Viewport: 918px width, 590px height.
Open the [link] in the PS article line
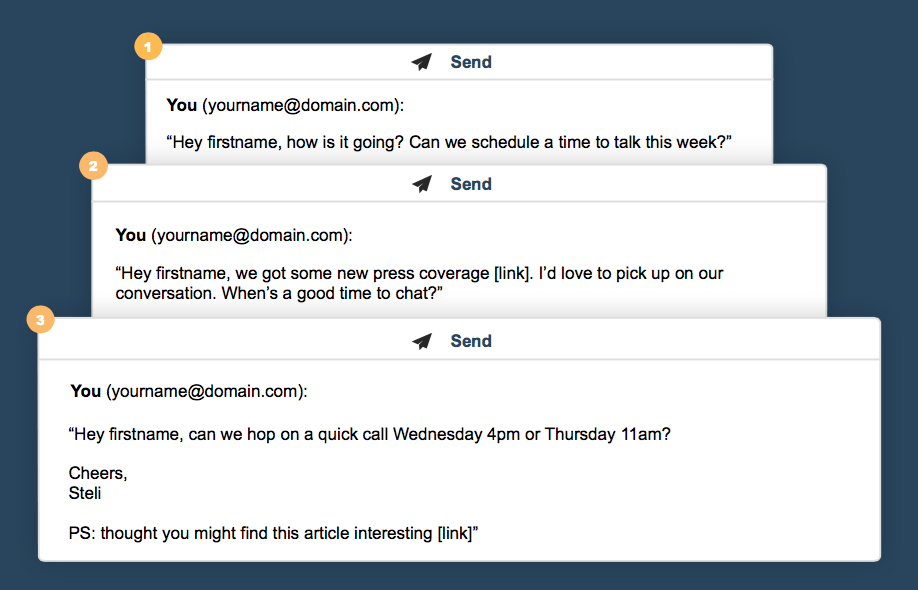(x=455, y=533)
